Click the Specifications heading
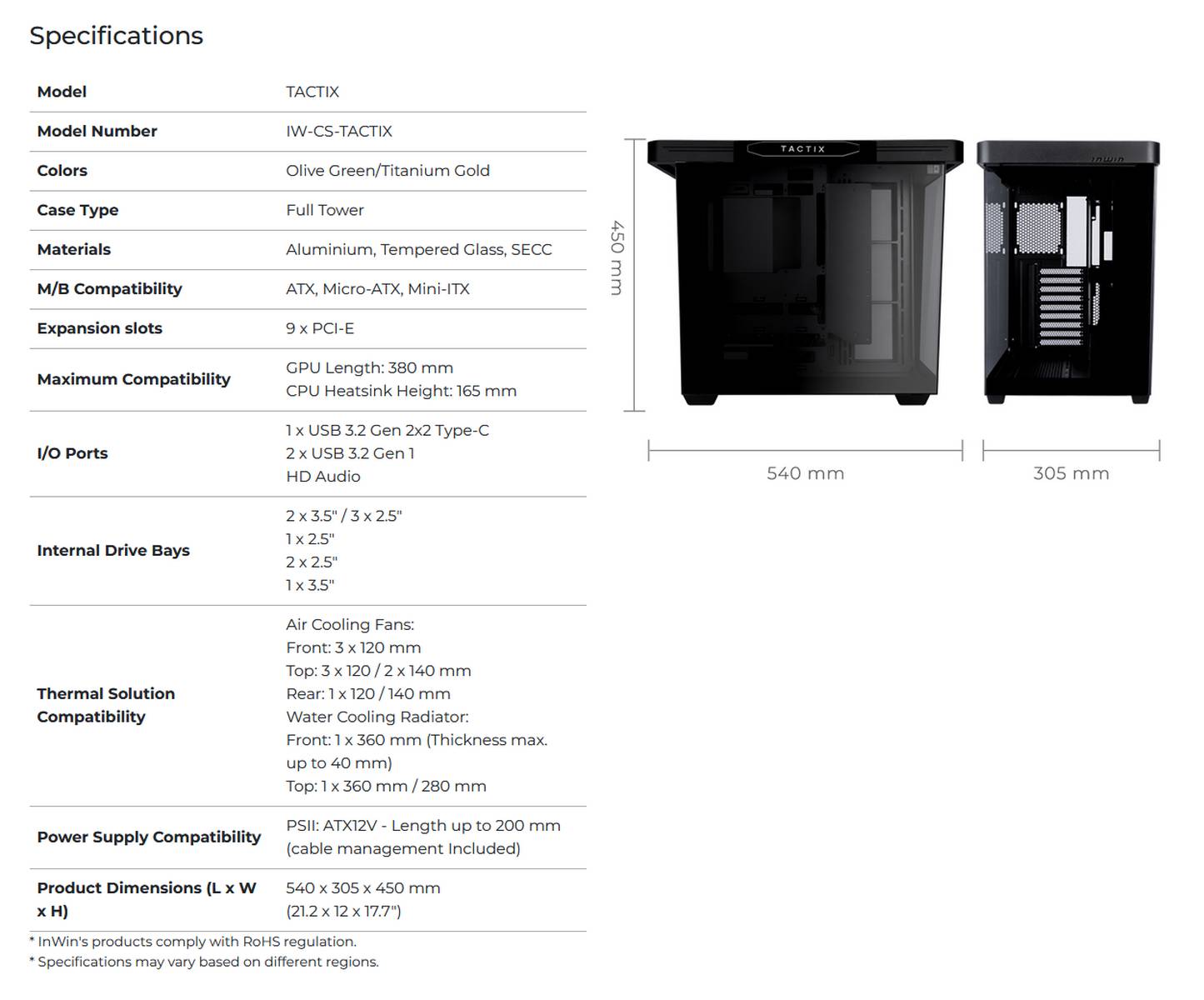This screenshot has width=1204, height=1000. click(x=117, y=36)
